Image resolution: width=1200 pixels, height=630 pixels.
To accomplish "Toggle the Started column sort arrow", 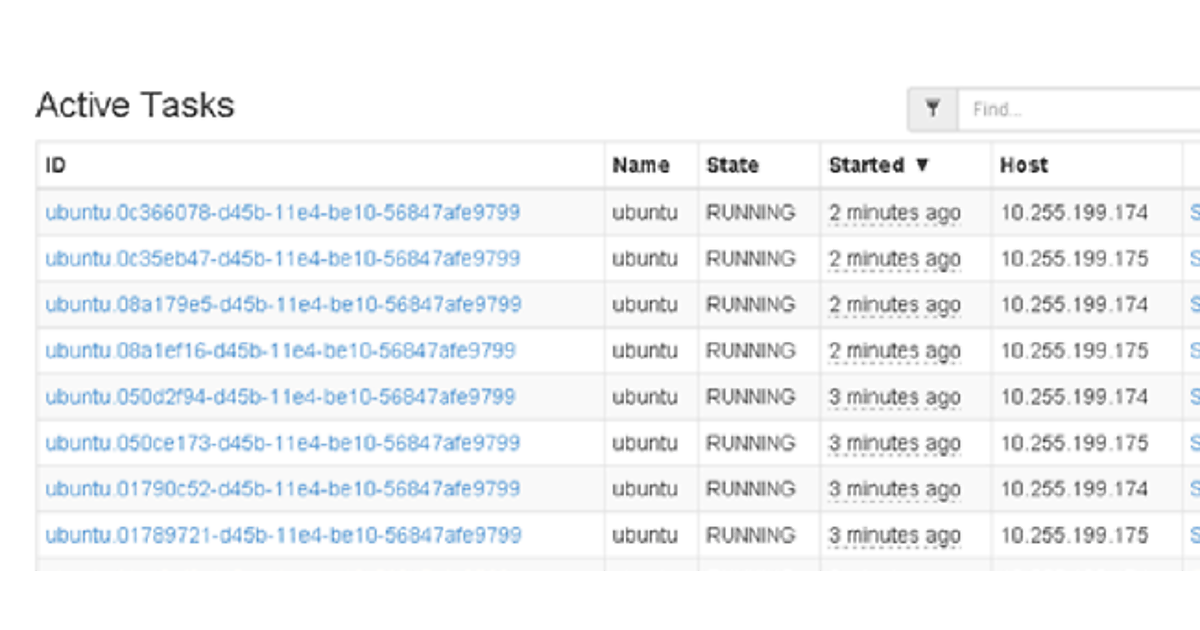I will pos(922,165).
